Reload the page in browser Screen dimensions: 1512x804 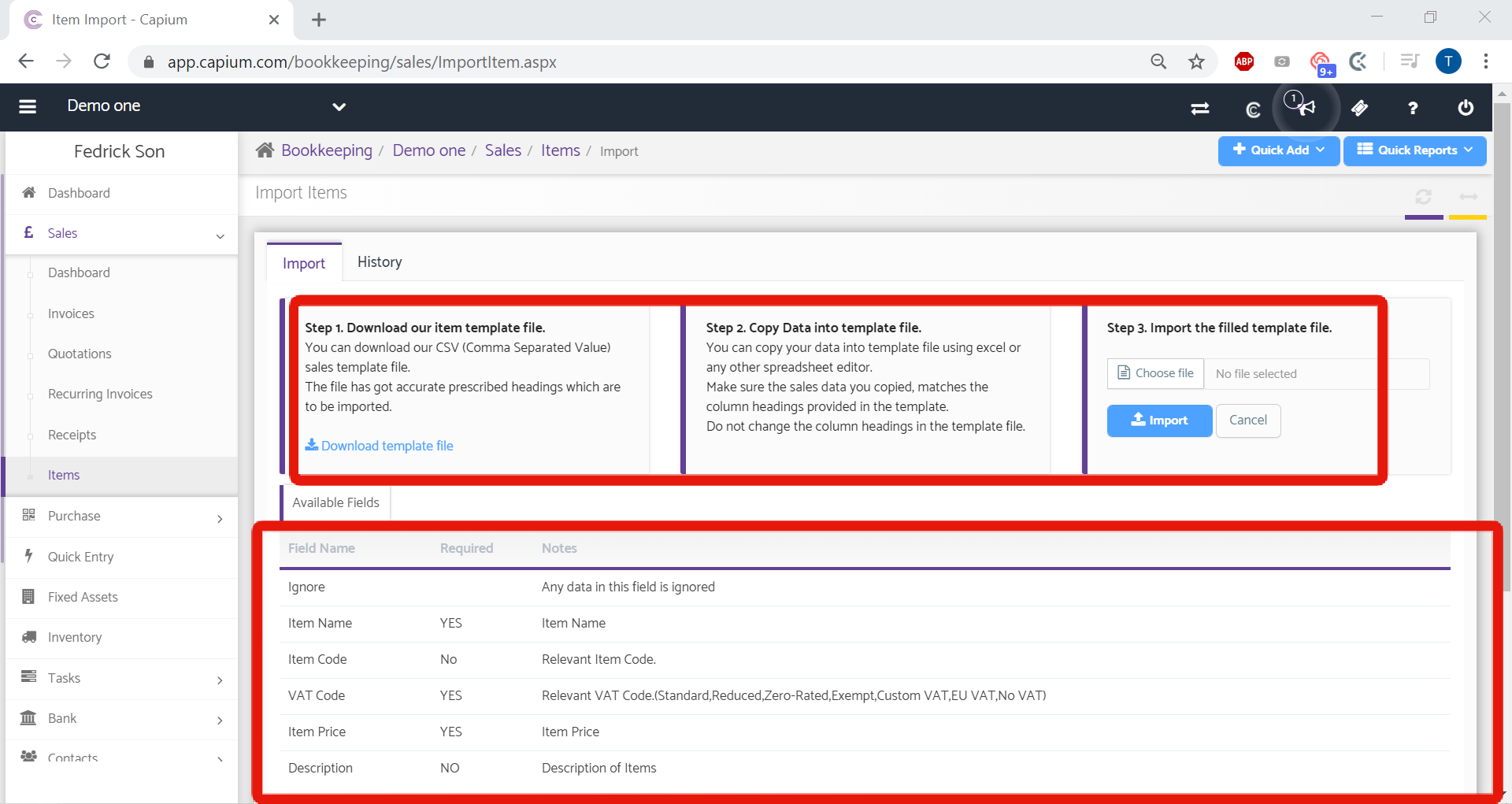pos(102,61)
